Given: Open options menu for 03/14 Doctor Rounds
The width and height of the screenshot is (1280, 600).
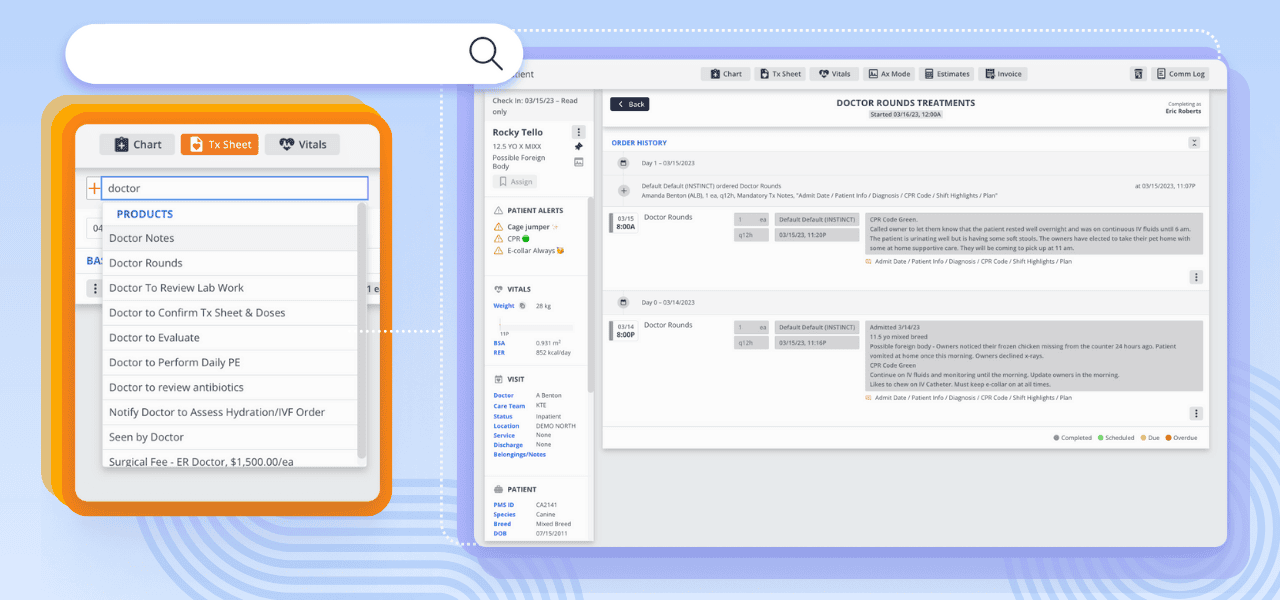Looking at the screenshot, I should click(1195, 413).
